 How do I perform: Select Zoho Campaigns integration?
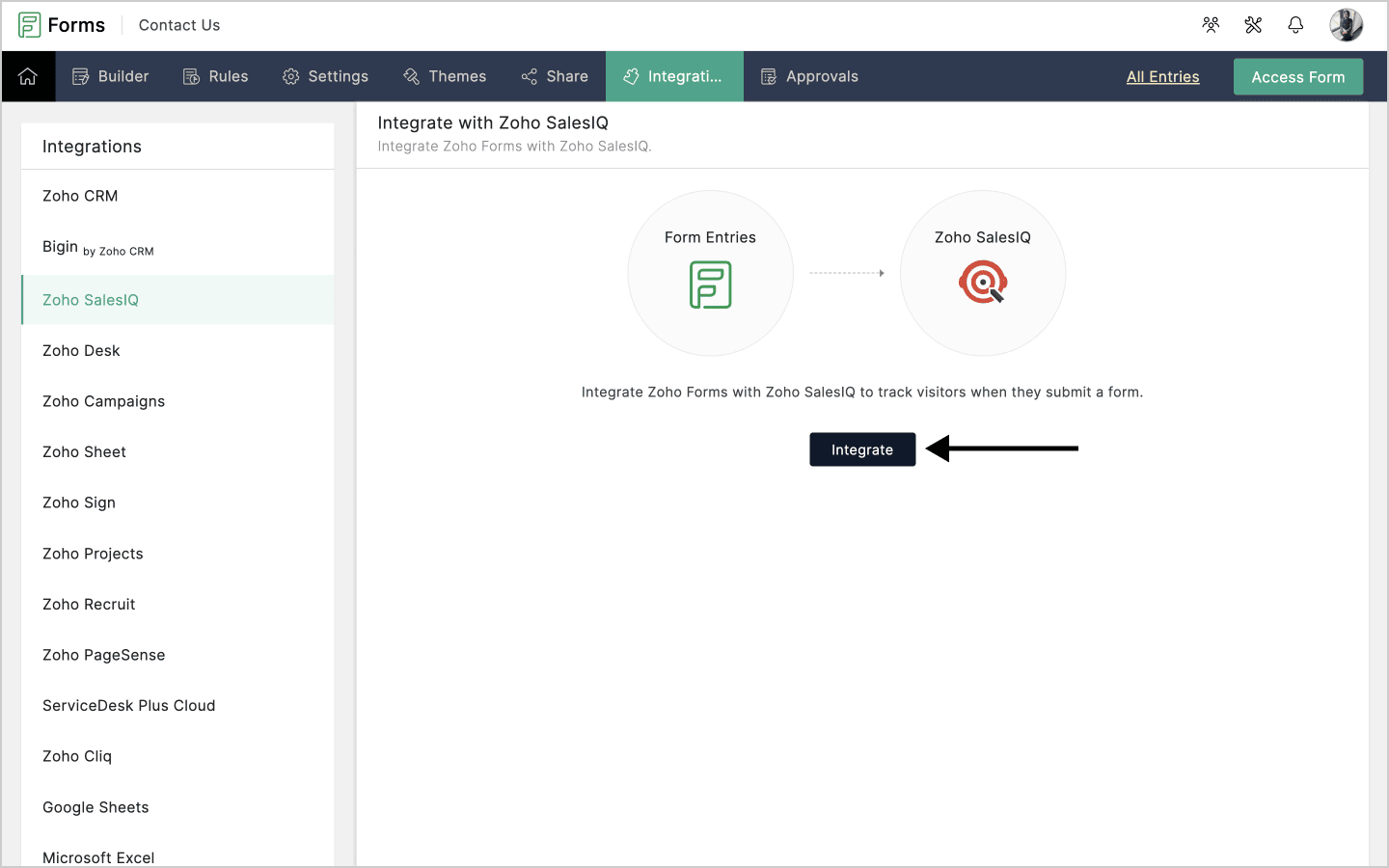[177, 401]
